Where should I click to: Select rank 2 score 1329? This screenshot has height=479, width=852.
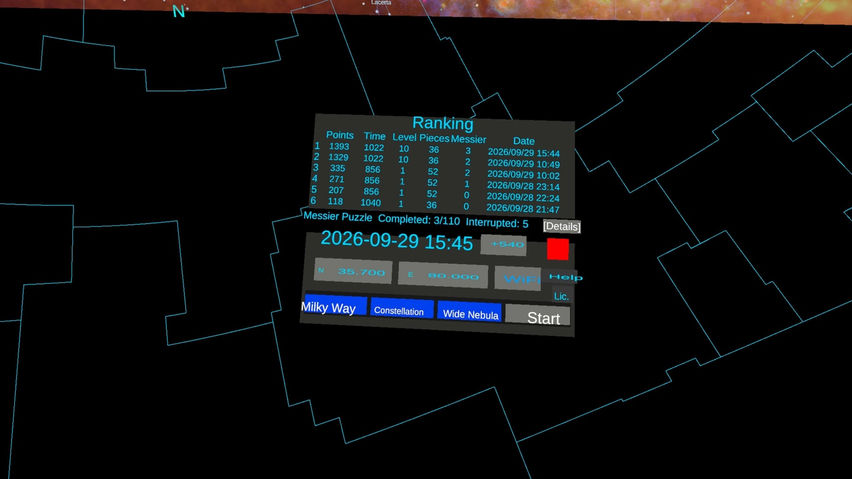pos(338,157)
